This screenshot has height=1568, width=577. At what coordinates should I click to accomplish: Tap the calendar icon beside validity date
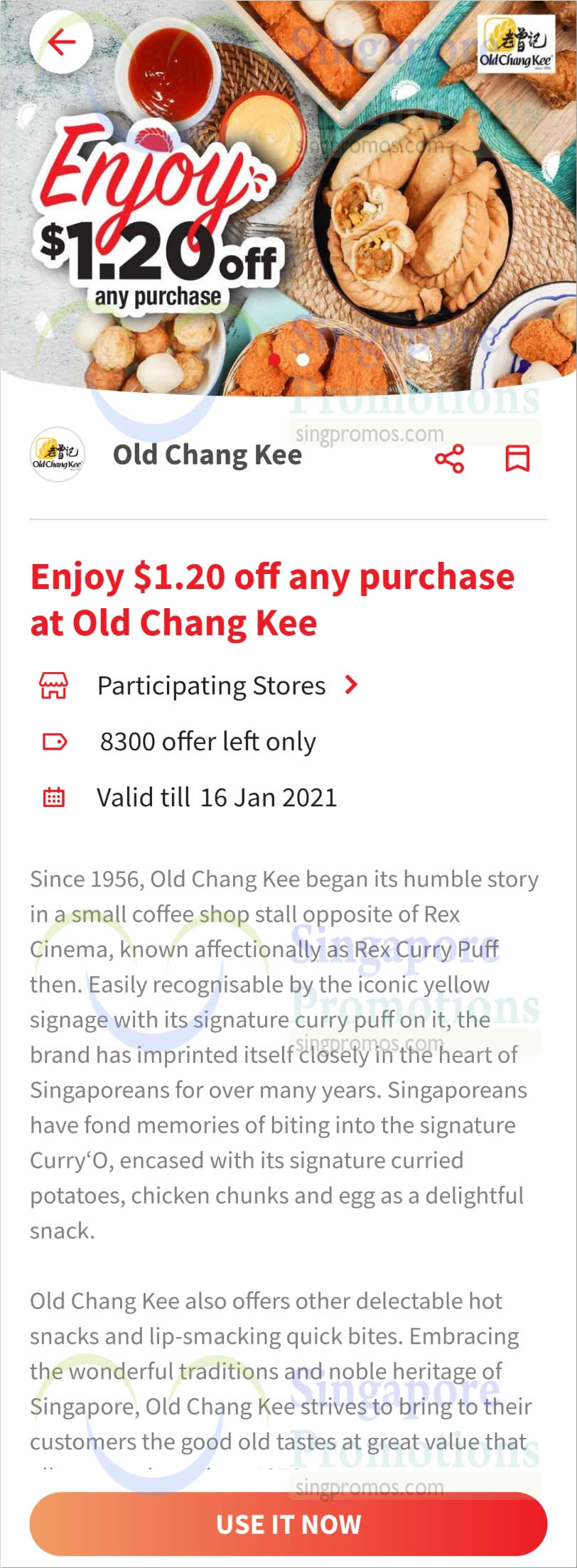53,797
